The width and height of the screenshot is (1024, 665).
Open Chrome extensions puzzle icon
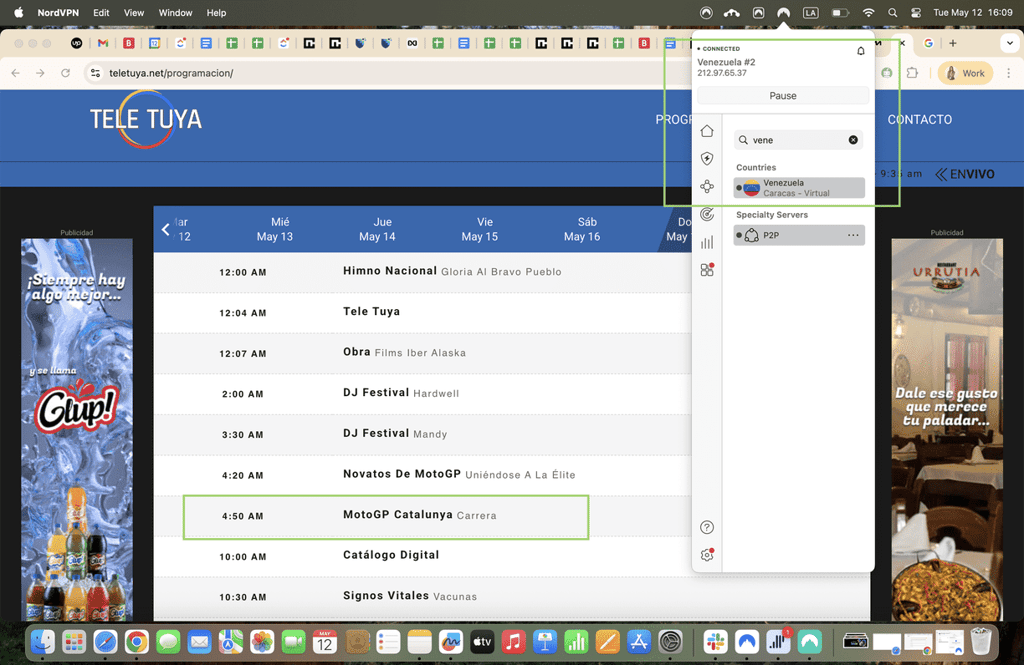coord(912,73)
